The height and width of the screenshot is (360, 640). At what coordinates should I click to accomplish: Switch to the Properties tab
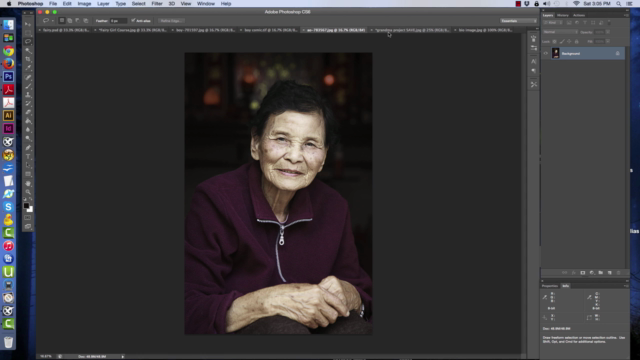tap(550, 286)
